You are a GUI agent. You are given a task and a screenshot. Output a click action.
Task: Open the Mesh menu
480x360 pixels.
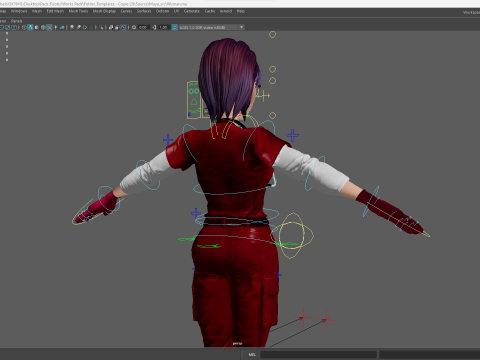(x=37, y=11)
